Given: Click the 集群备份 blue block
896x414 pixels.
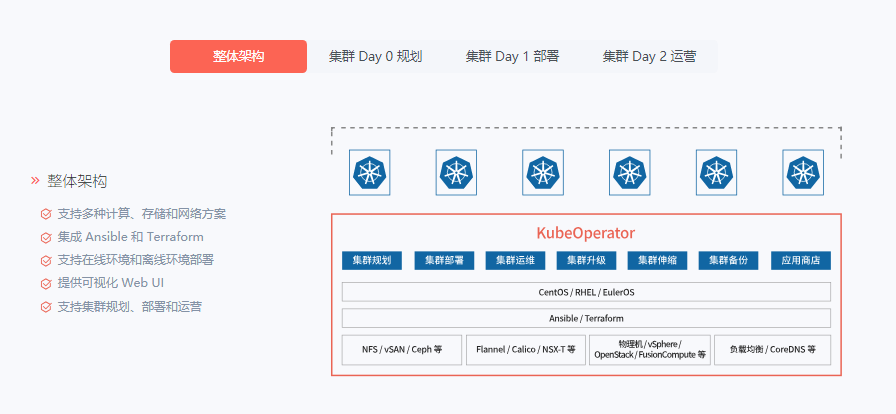Looking at the screenshot, I should [x=729, y=261].
